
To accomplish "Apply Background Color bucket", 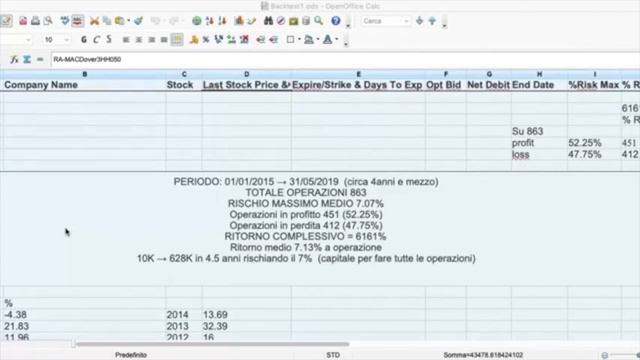I will [x=309, y=40].
